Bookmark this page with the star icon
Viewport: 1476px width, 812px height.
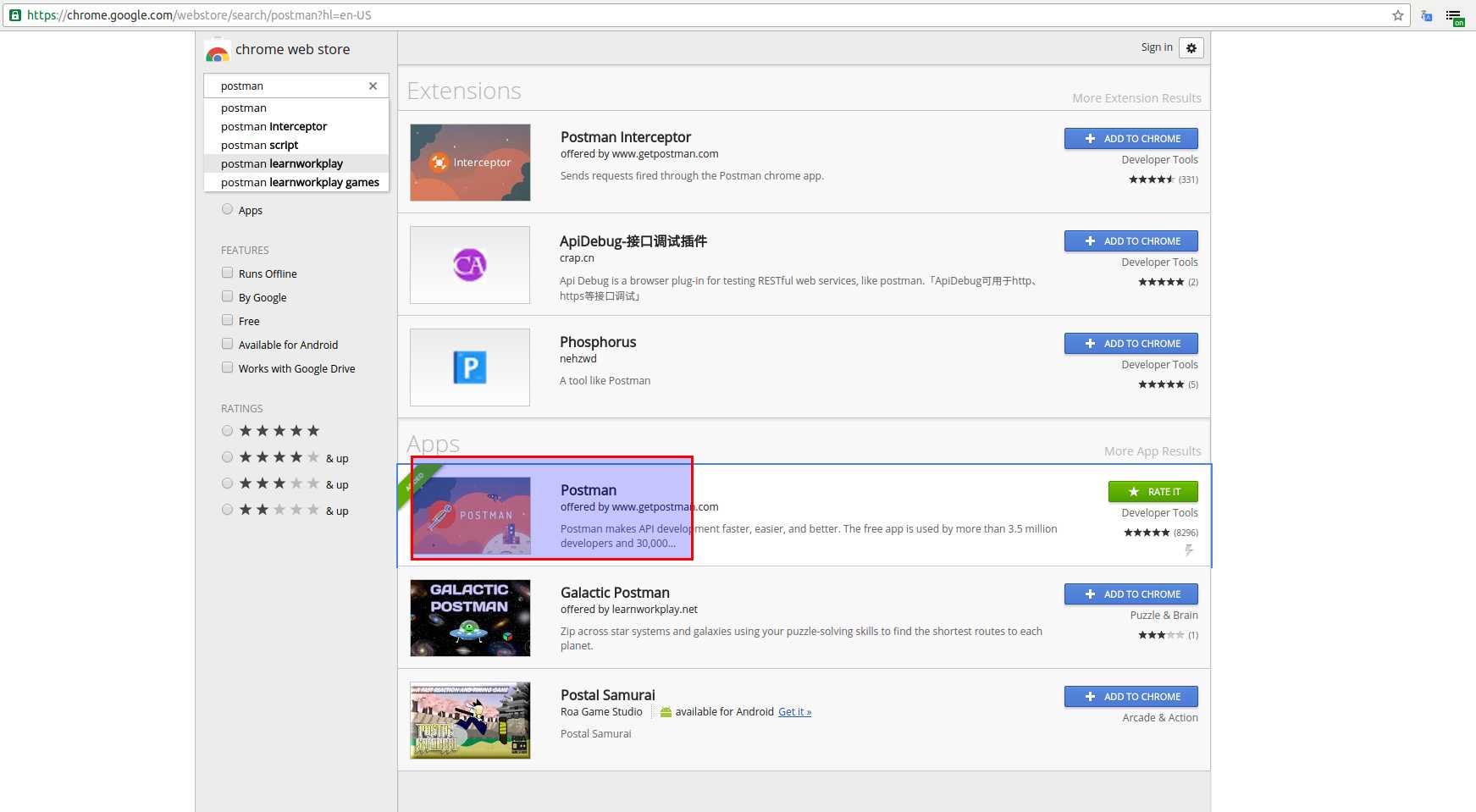[1398, 15]
